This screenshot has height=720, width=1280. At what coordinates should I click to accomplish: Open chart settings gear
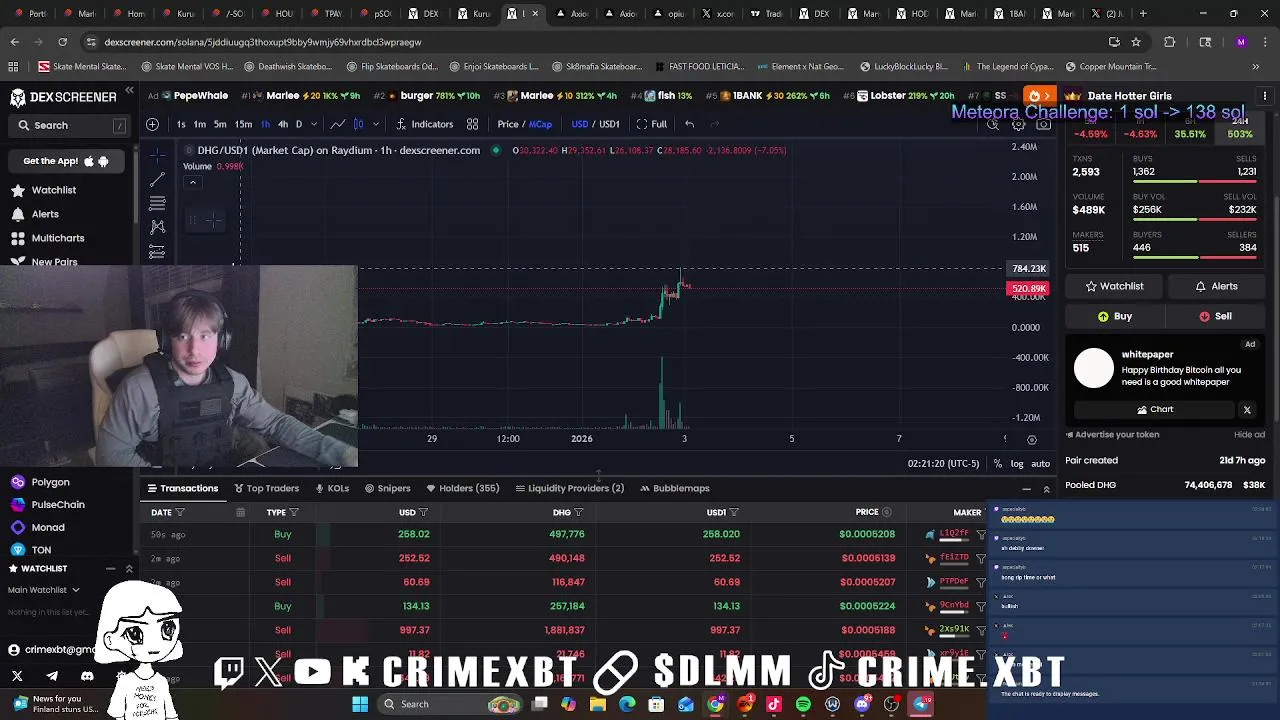coord(1018,125)
